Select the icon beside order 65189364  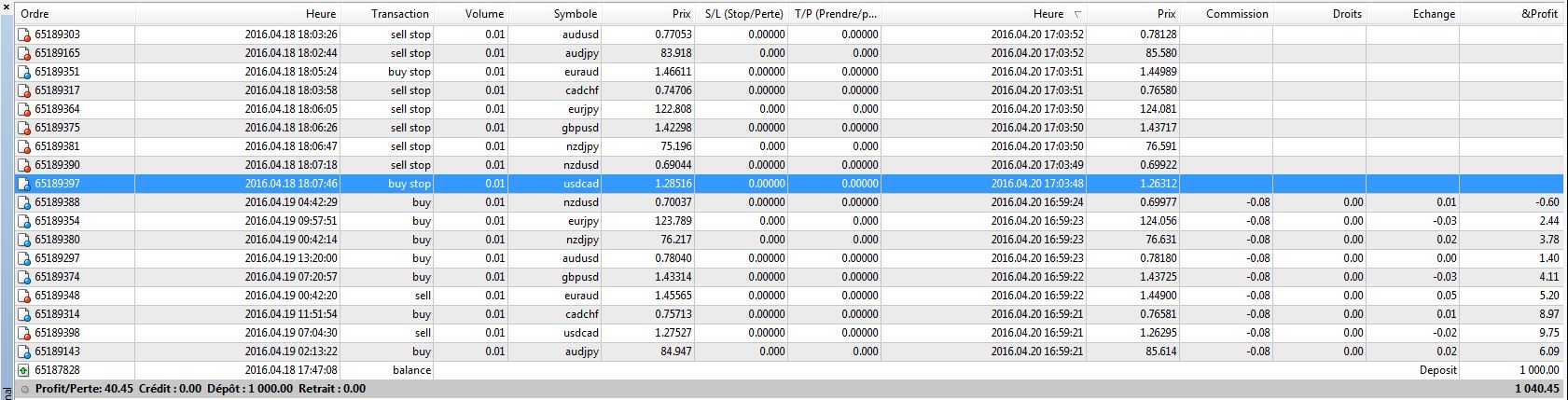pyautogui.click(x=24, y=109)
